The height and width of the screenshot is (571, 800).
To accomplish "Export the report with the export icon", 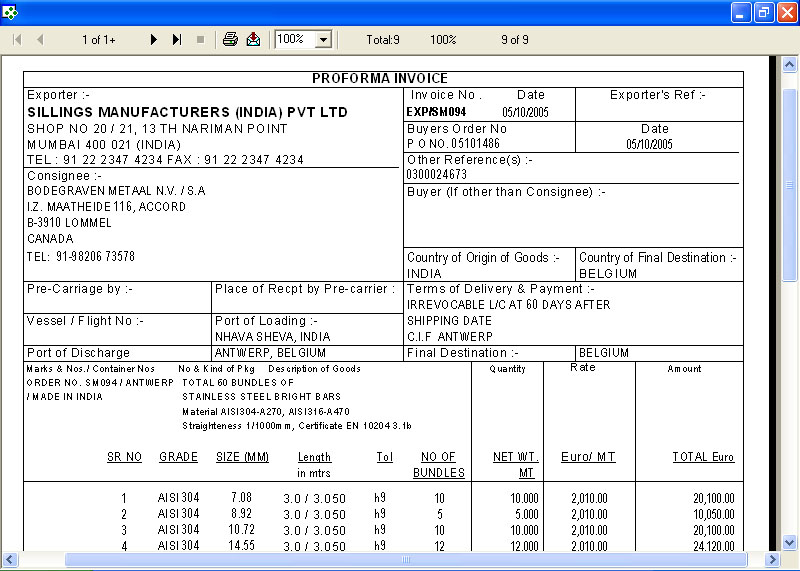I will click(x=253, y=39).
